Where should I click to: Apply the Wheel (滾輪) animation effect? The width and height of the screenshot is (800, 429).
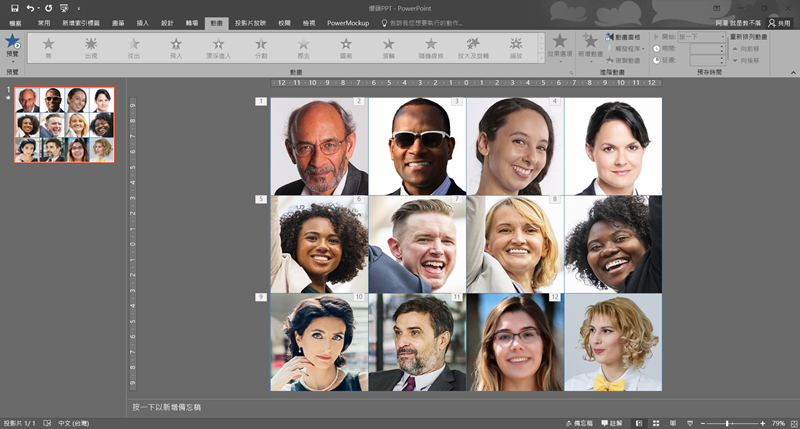coord(388,46)
